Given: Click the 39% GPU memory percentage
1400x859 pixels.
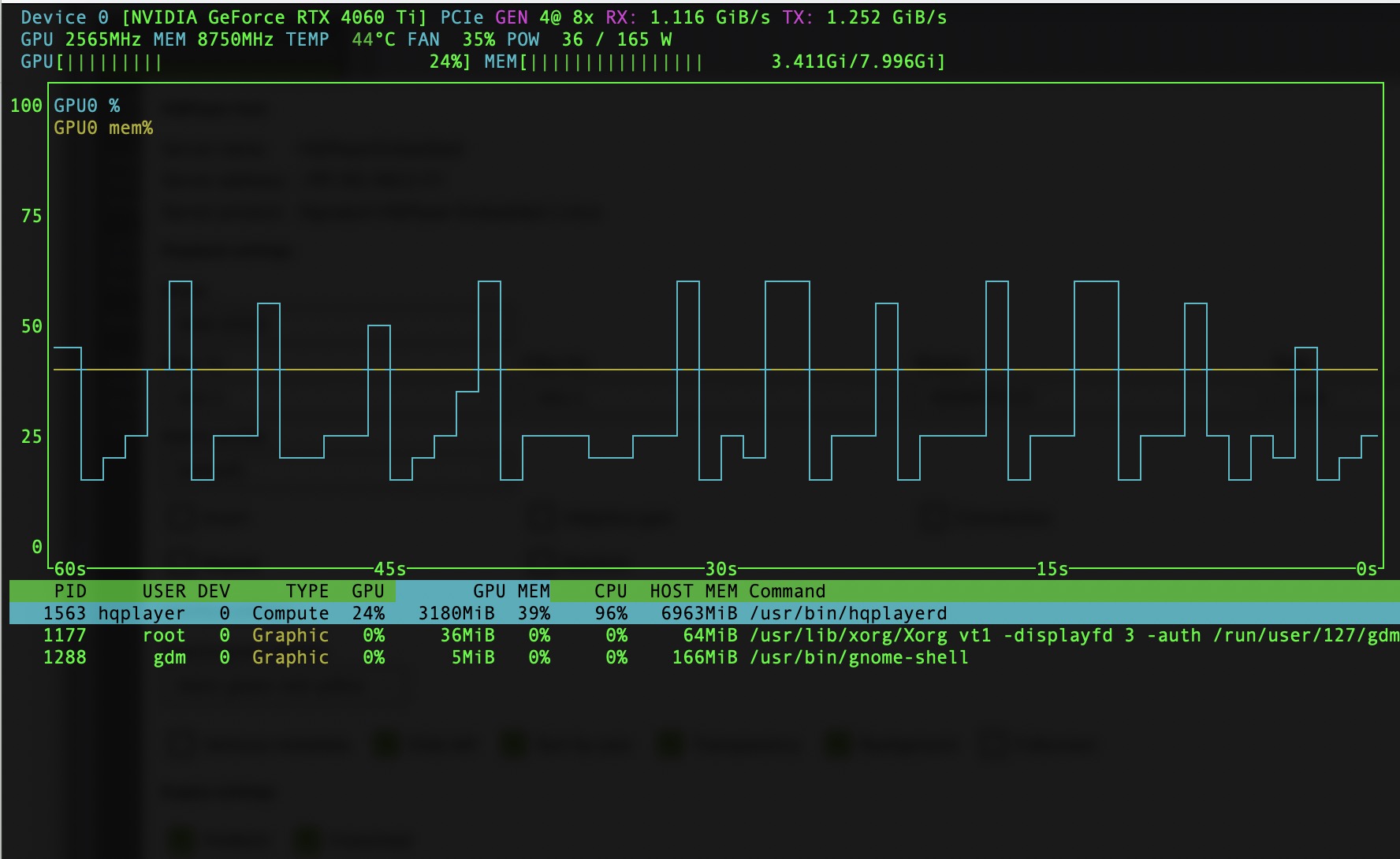Looking at the screenshot, I should click(x=534, y=613).
